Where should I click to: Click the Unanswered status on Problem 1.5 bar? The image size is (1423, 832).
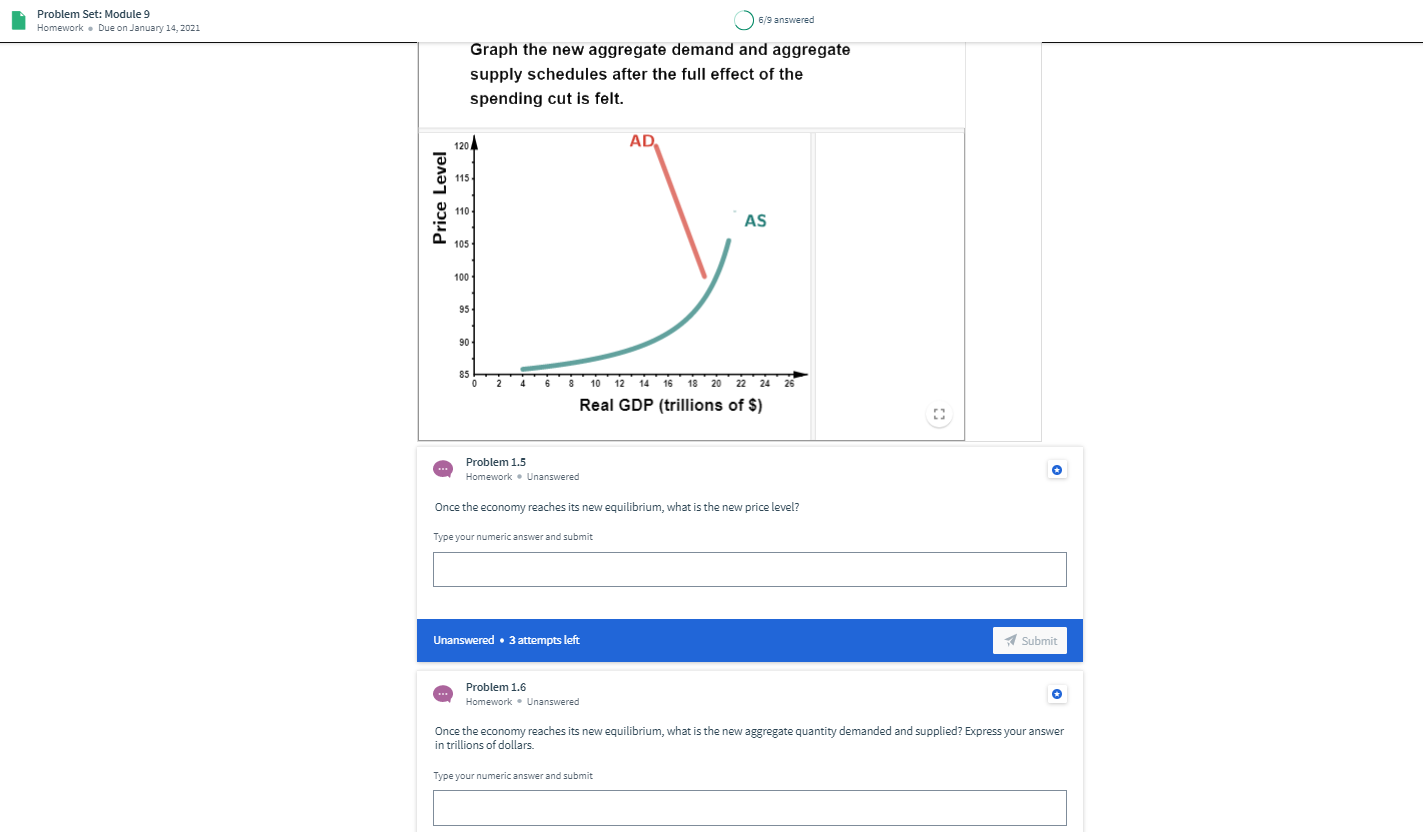tap(462, 640)
